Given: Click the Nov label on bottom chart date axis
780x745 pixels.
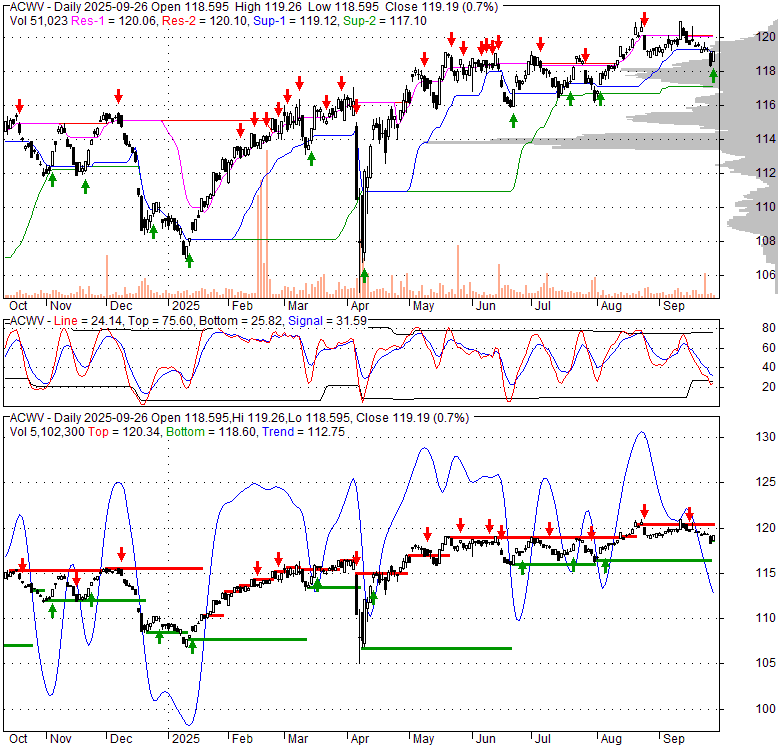Looking at the screenshot, I should (x=61, y=740).
